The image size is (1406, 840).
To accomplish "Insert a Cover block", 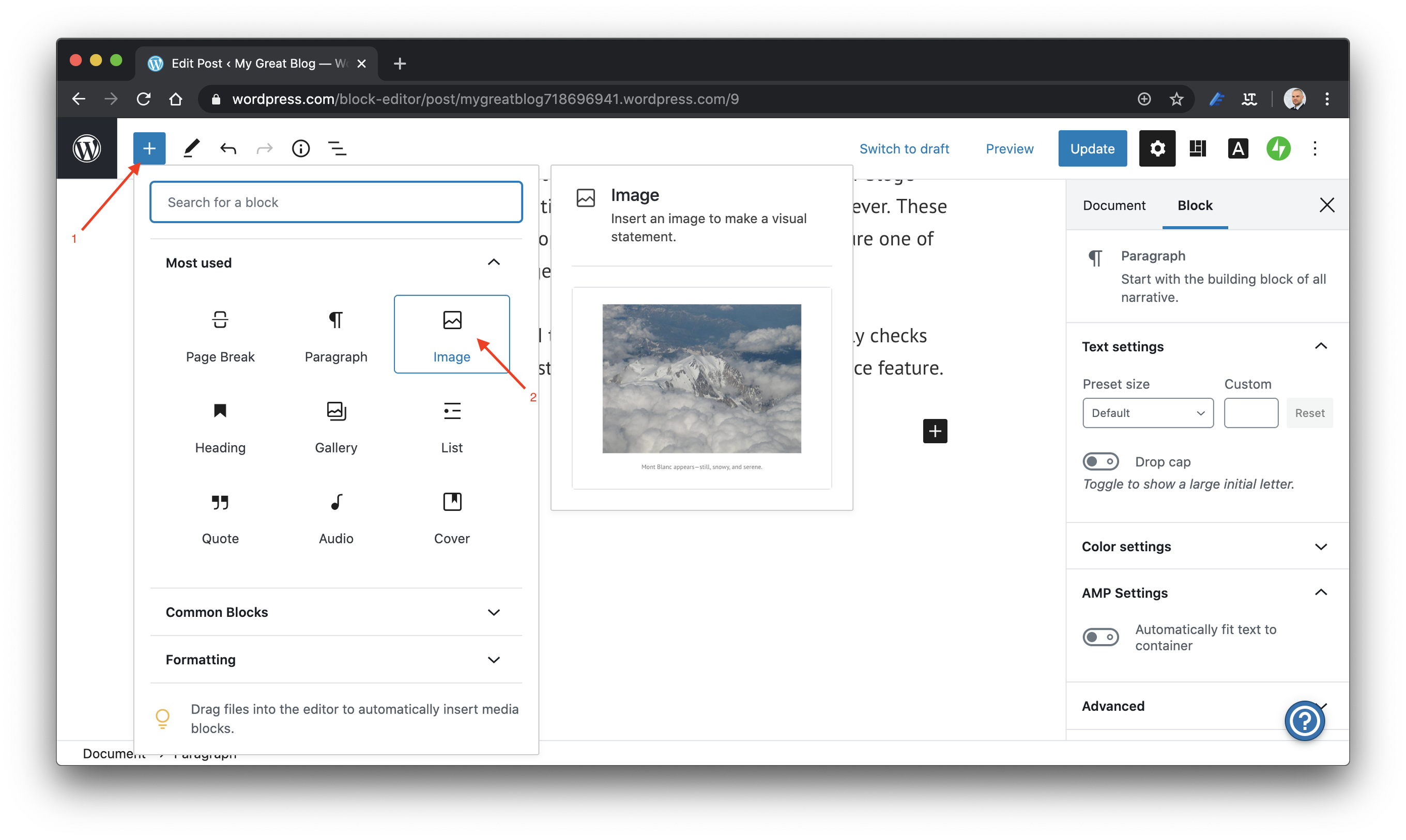I will pos(452,516).
